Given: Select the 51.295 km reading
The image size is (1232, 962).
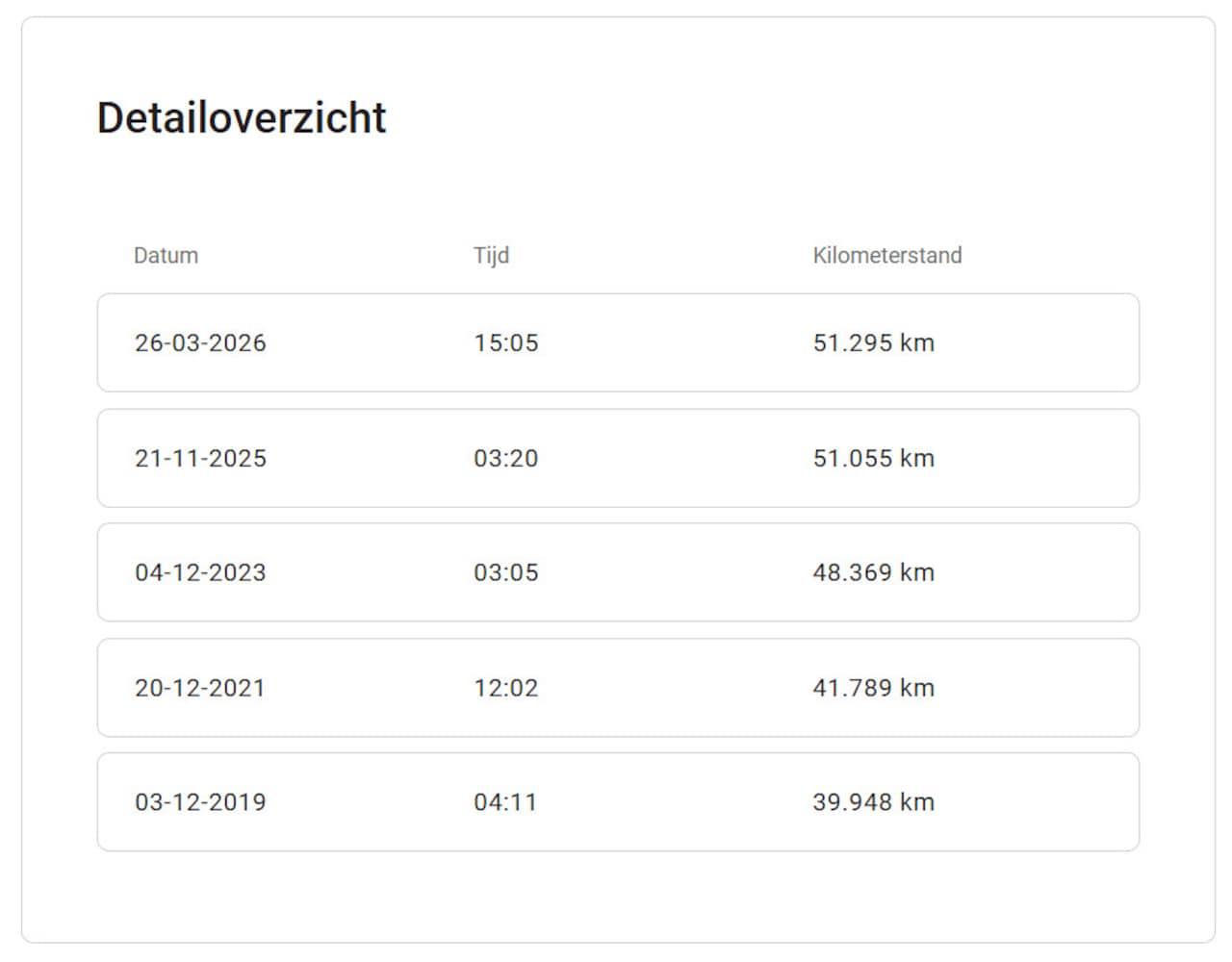Looking at the screenshot, I should (x=873, y=343).
